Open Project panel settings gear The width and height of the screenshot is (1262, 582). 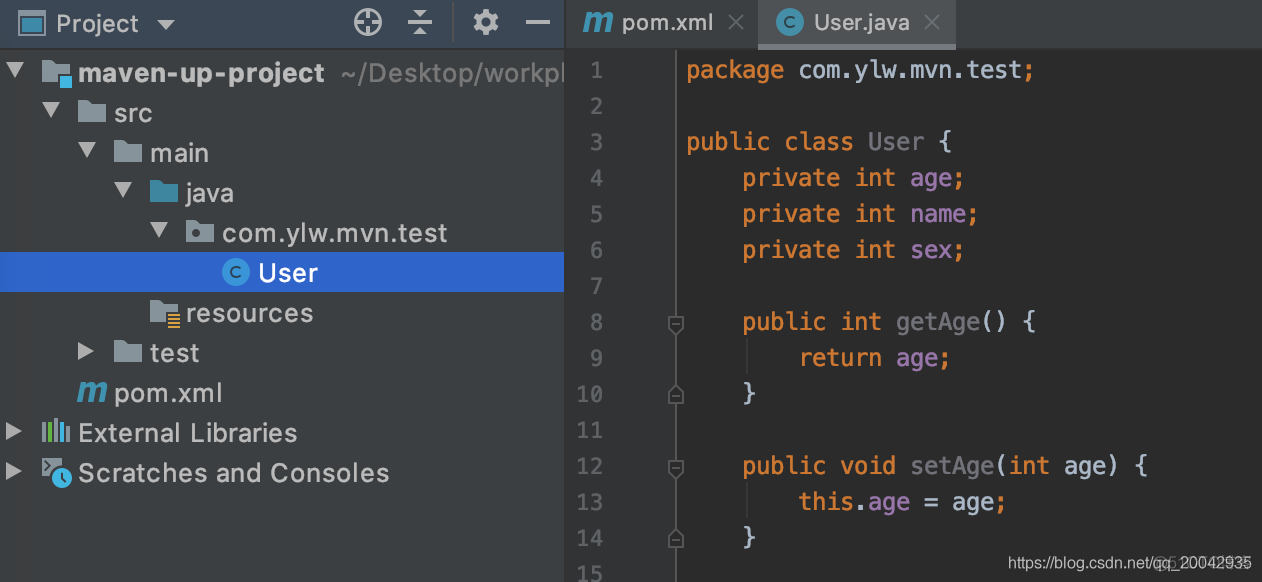tap(486, 22)
